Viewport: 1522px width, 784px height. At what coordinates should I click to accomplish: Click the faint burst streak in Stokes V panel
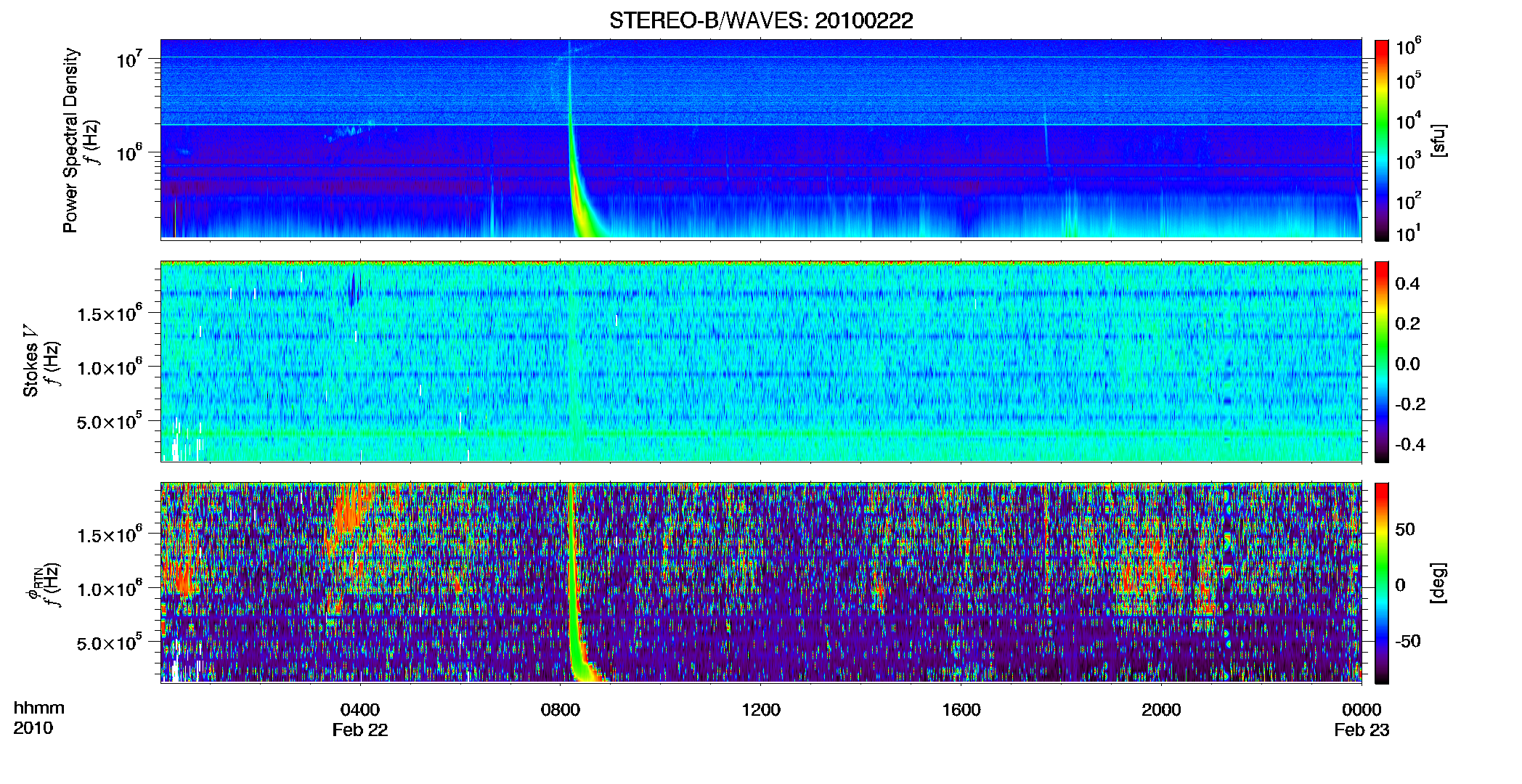tap(574, 363)
